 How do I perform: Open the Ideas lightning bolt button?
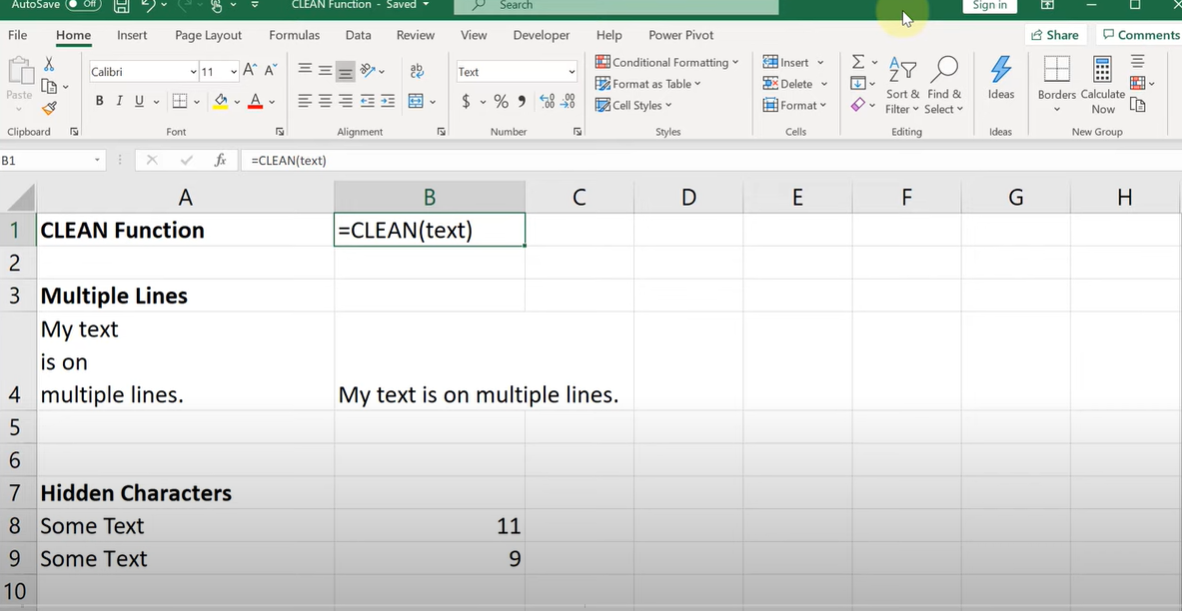point(1000,78)
